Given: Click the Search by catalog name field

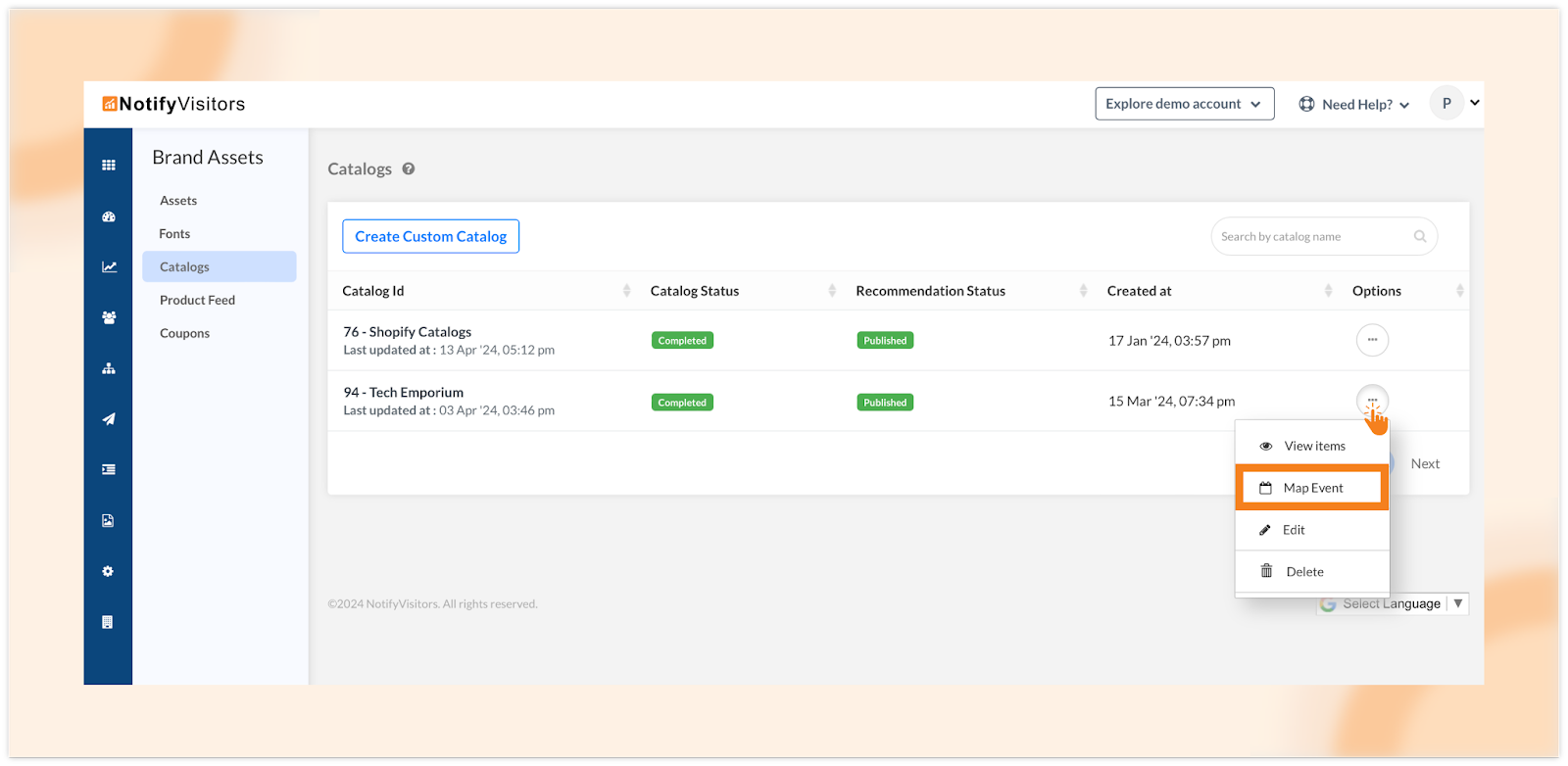Looking at the screenshot, I should point(1312,236).
